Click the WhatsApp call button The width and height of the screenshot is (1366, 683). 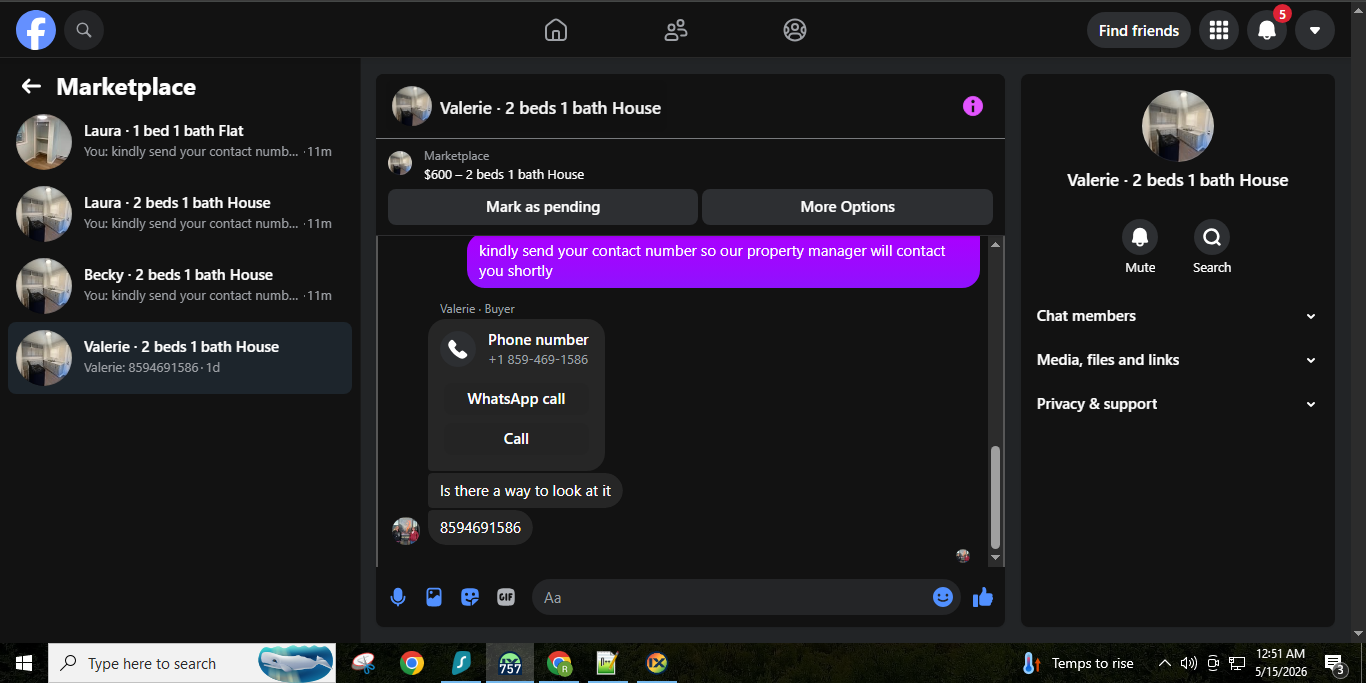pyautogui.click(x=516, y=399)
